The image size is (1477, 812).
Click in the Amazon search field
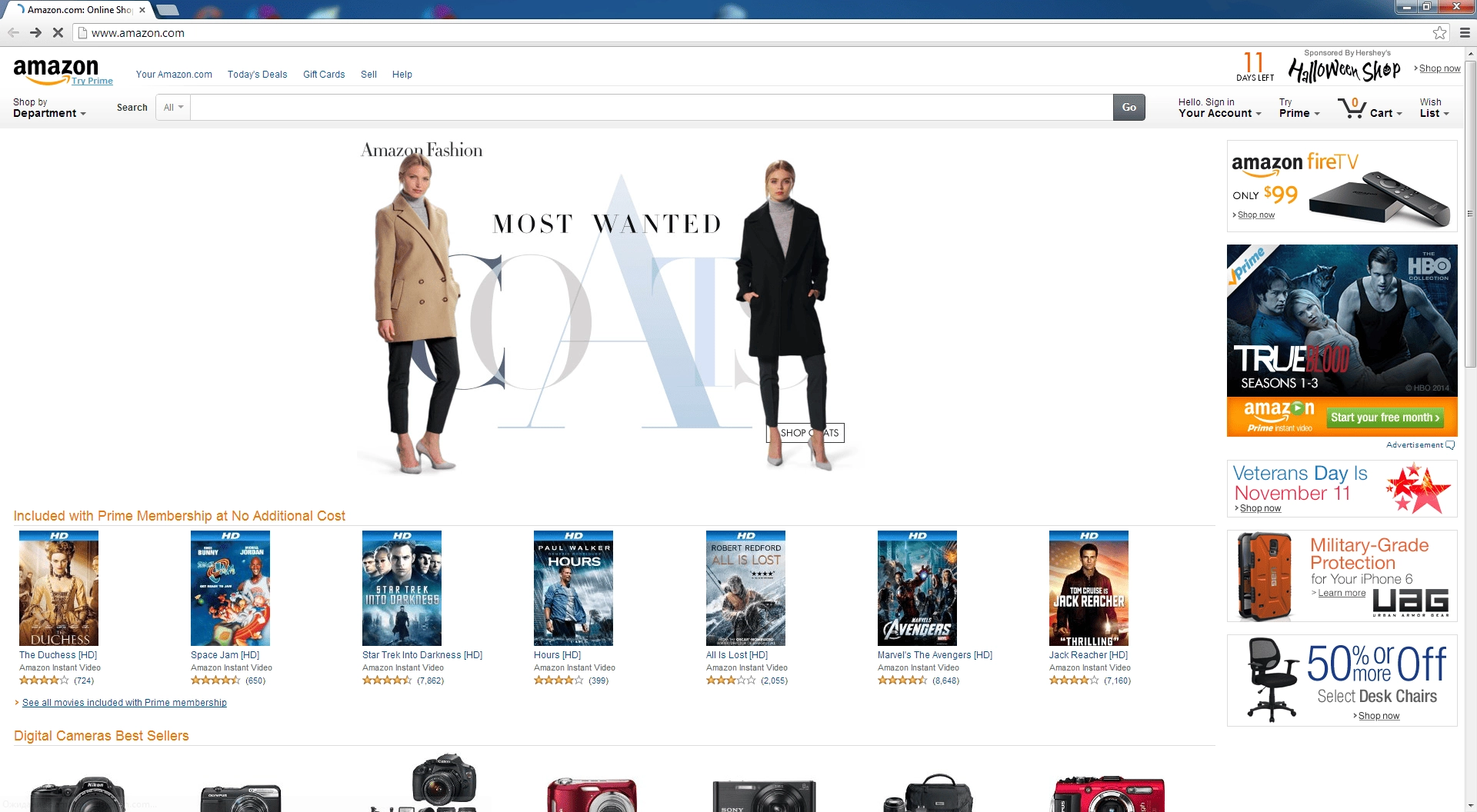tap(651, 108)
